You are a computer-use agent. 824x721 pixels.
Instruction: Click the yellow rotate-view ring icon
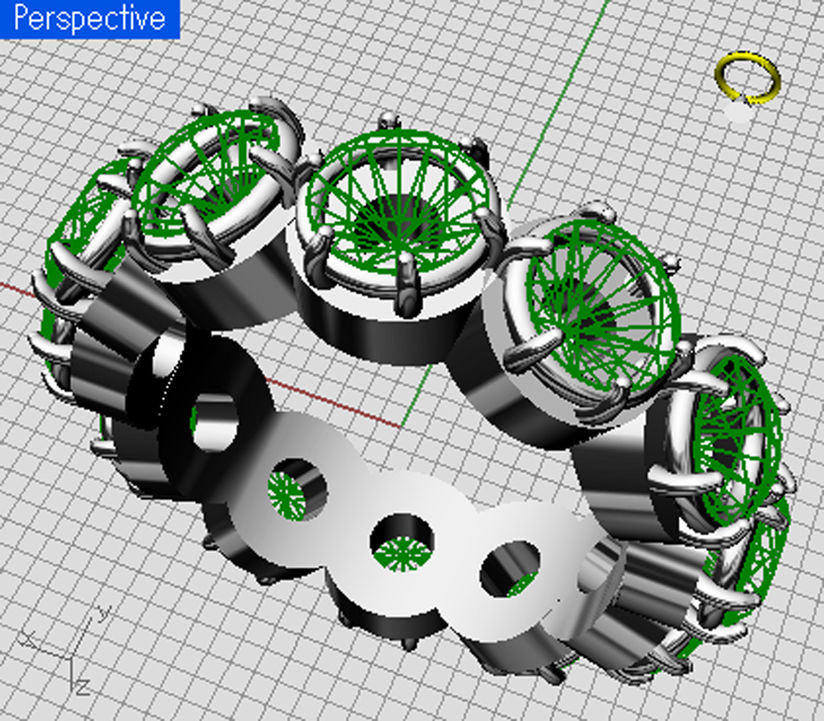pos(746,78)
